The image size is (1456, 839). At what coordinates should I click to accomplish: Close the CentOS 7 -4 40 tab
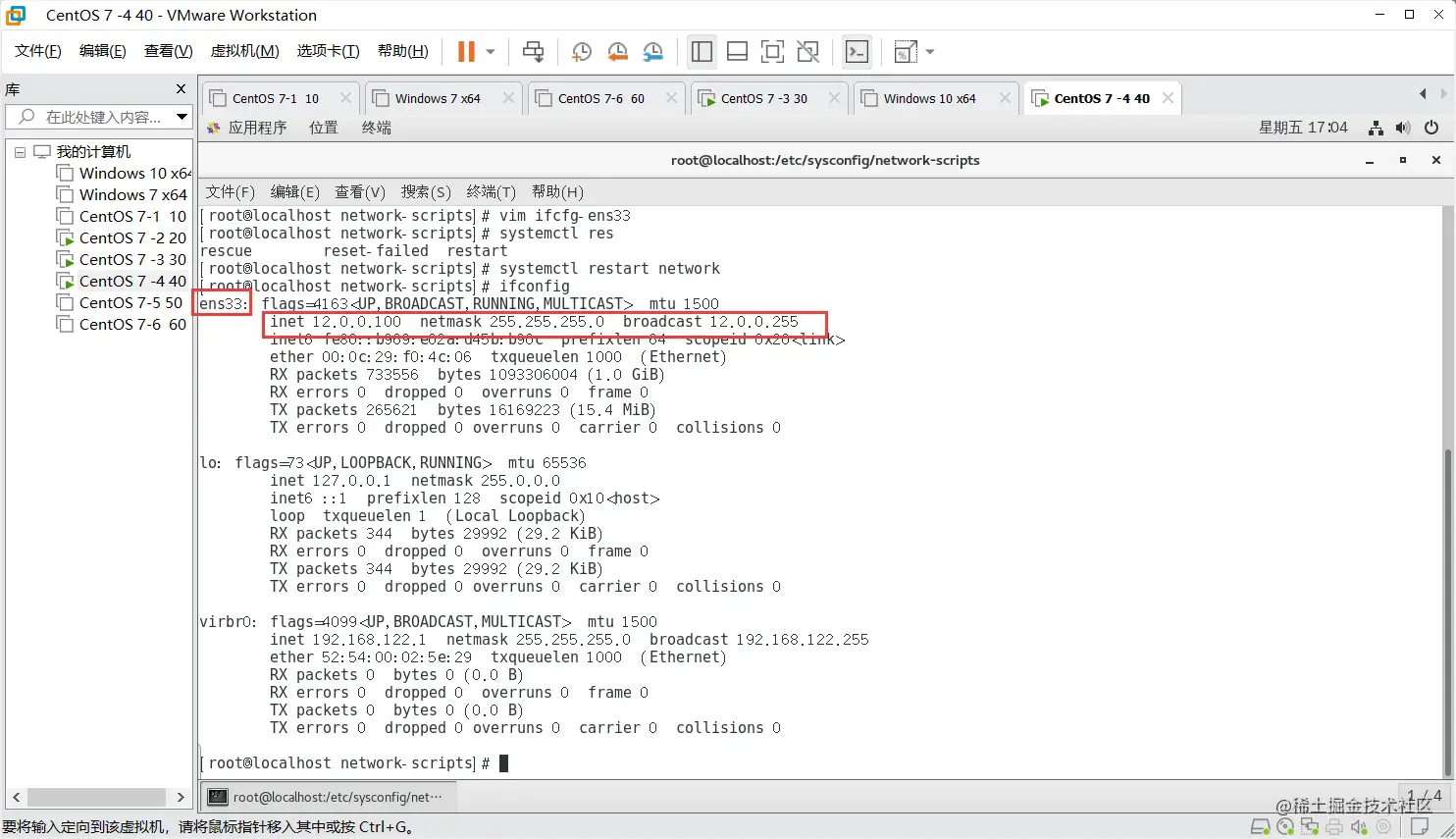click(x=1168, y=98)
